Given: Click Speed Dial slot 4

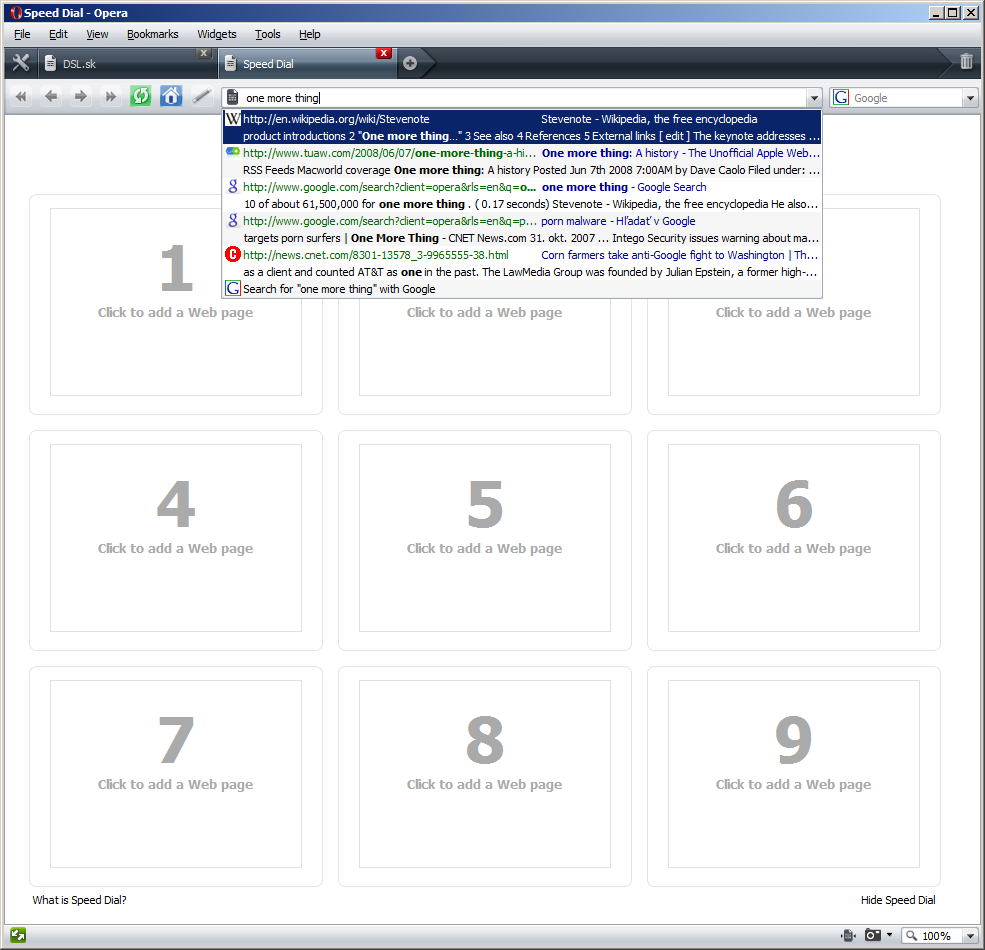Looking at the screenshot, I should 176,538.
